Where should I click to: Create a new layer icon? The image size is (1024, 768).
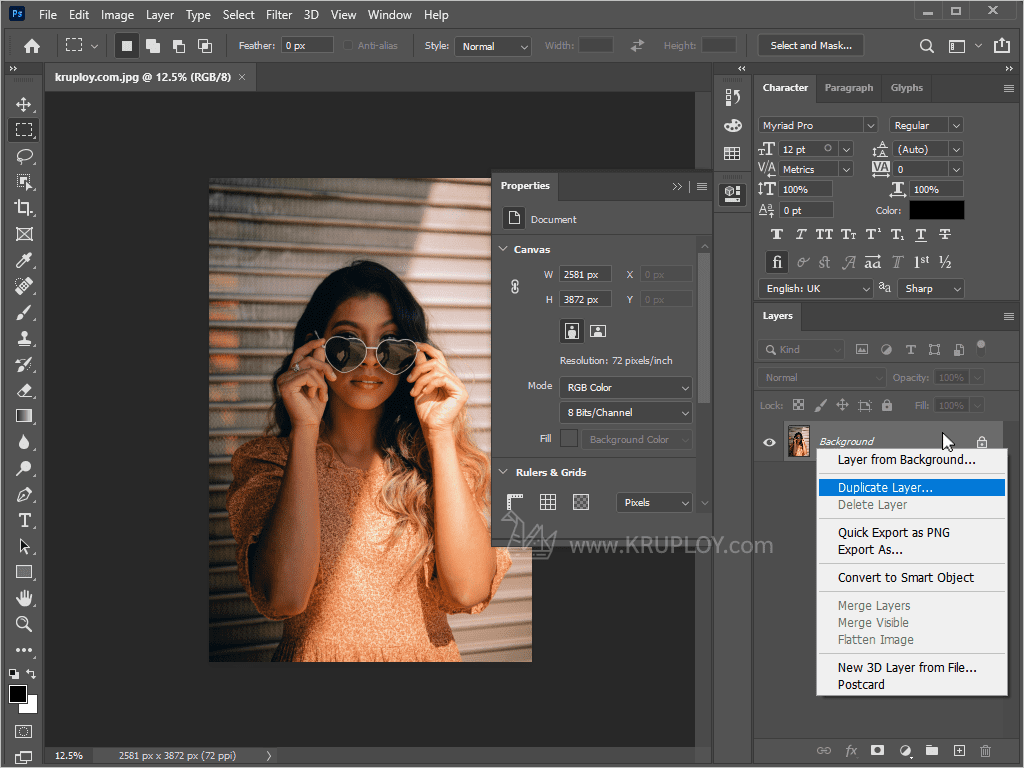[959, 750]
